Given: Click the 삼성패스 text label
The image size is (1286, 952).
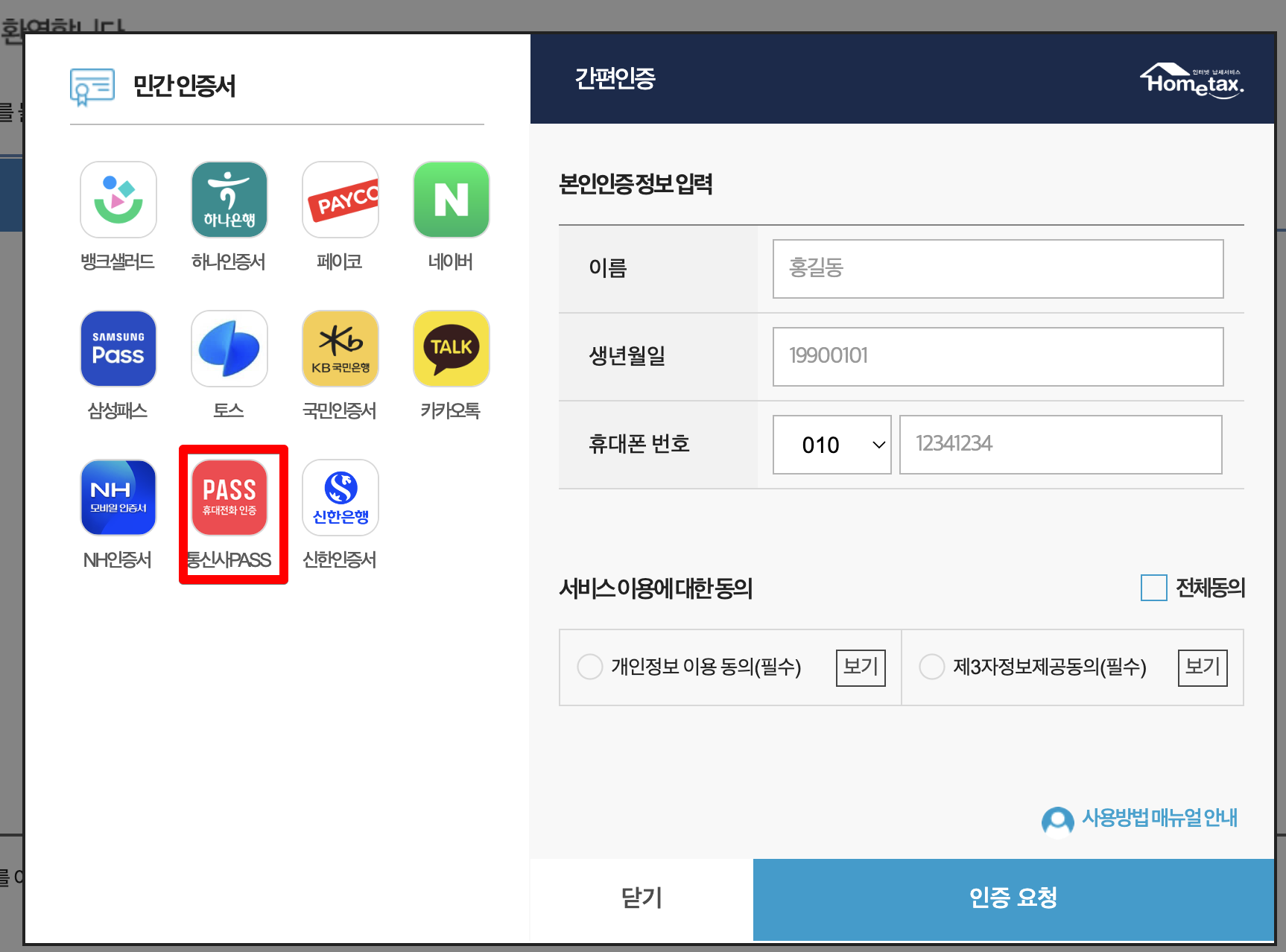Looking at the screenshot, I should coord(118,411).
